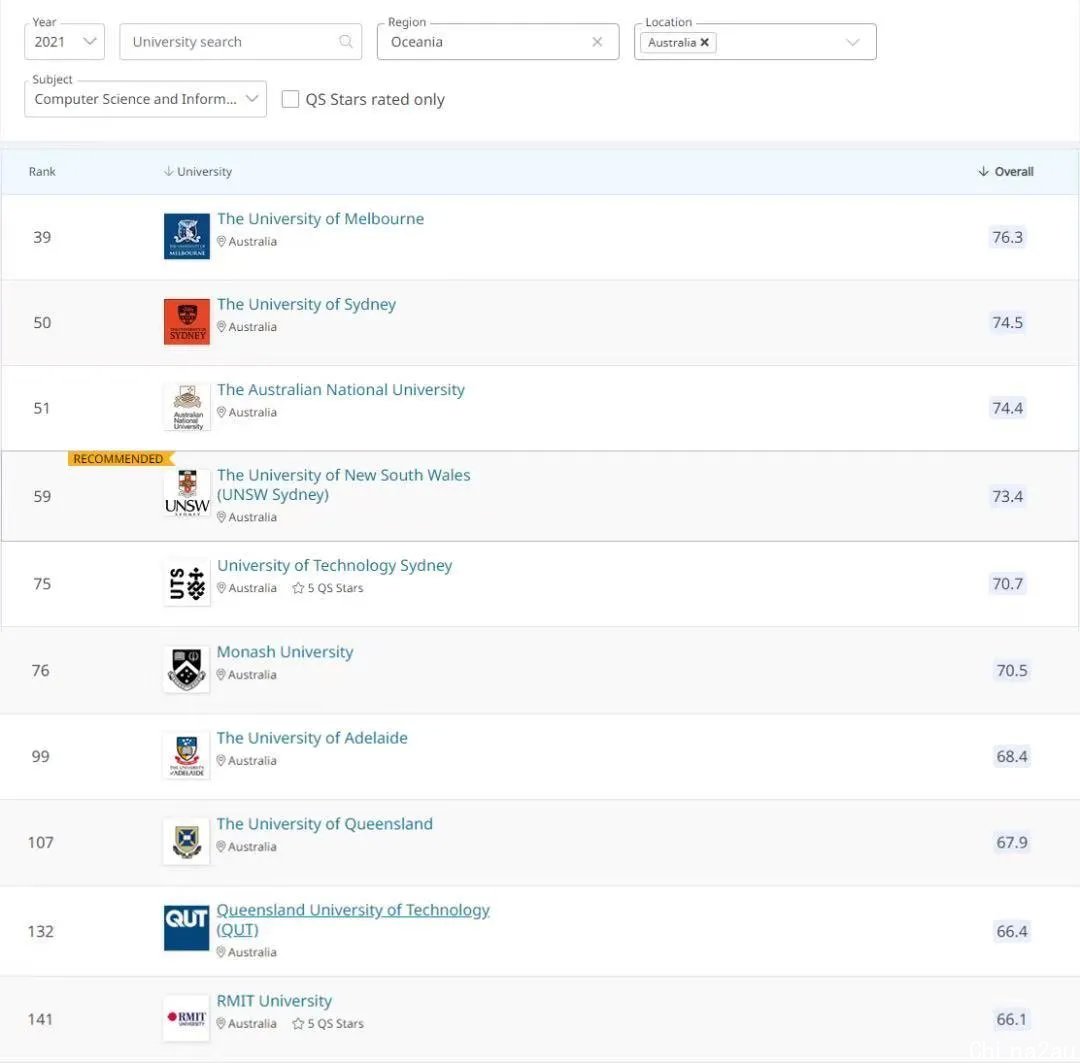Remove the Australia location tag
Viewport: 1080px width, 1063px height.
pyautogui.click(x=705, y=42)
